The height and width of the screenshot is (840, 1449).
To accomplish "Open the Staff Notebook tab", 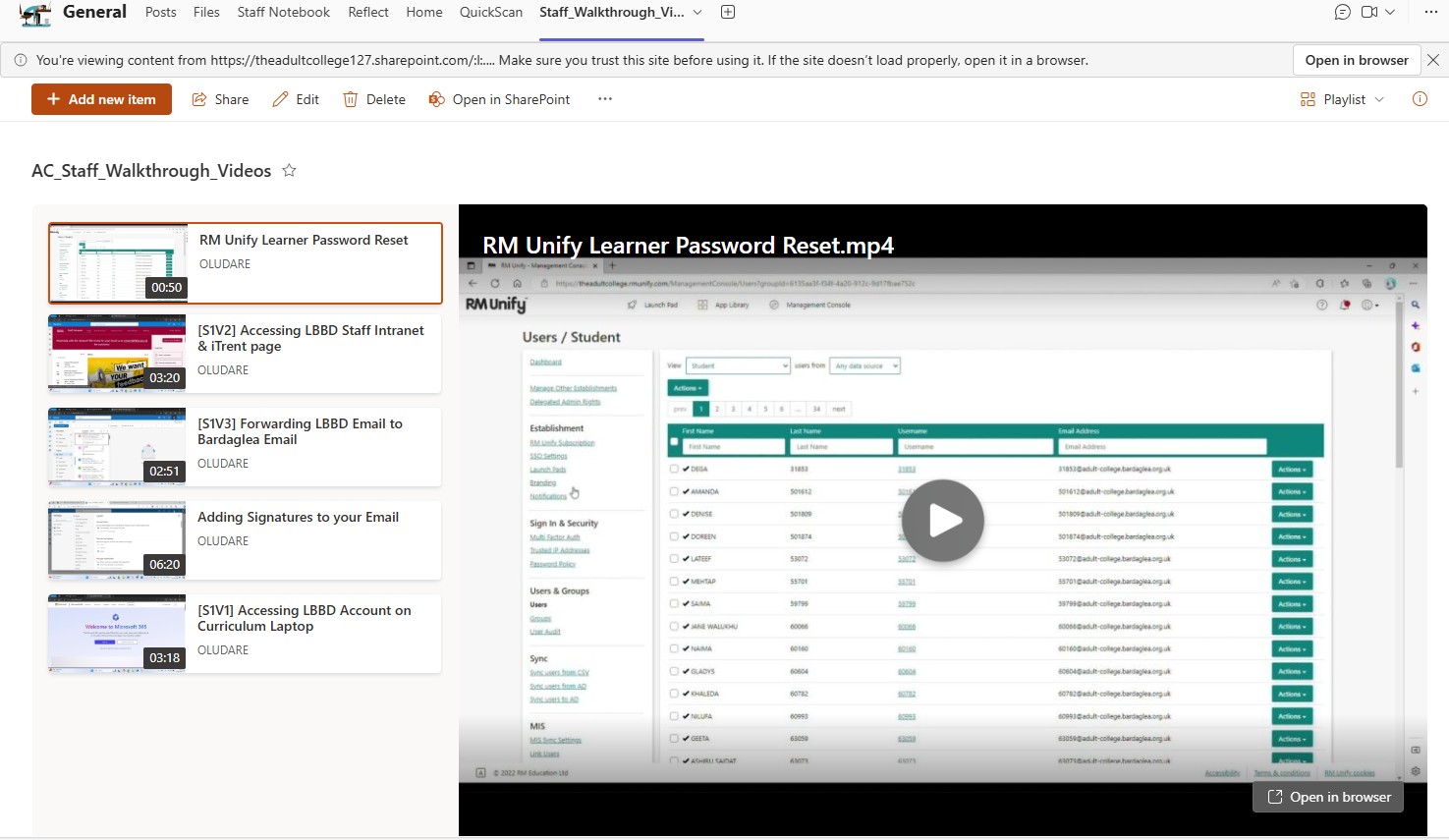I will coord(284,12).
